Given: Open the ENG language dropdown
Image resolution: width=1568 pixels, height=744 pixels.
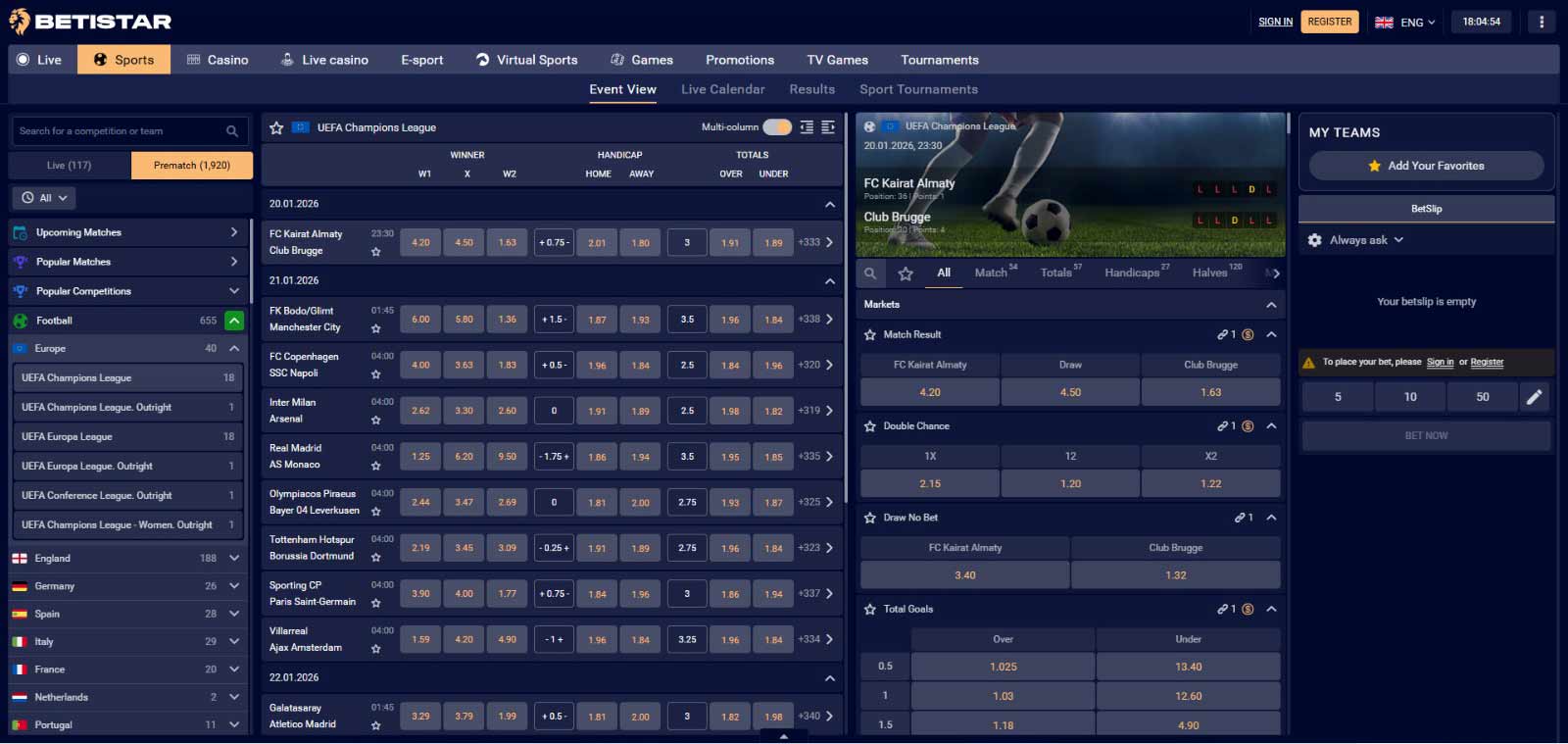Looking at the screenshot, I should point(1405,22).
